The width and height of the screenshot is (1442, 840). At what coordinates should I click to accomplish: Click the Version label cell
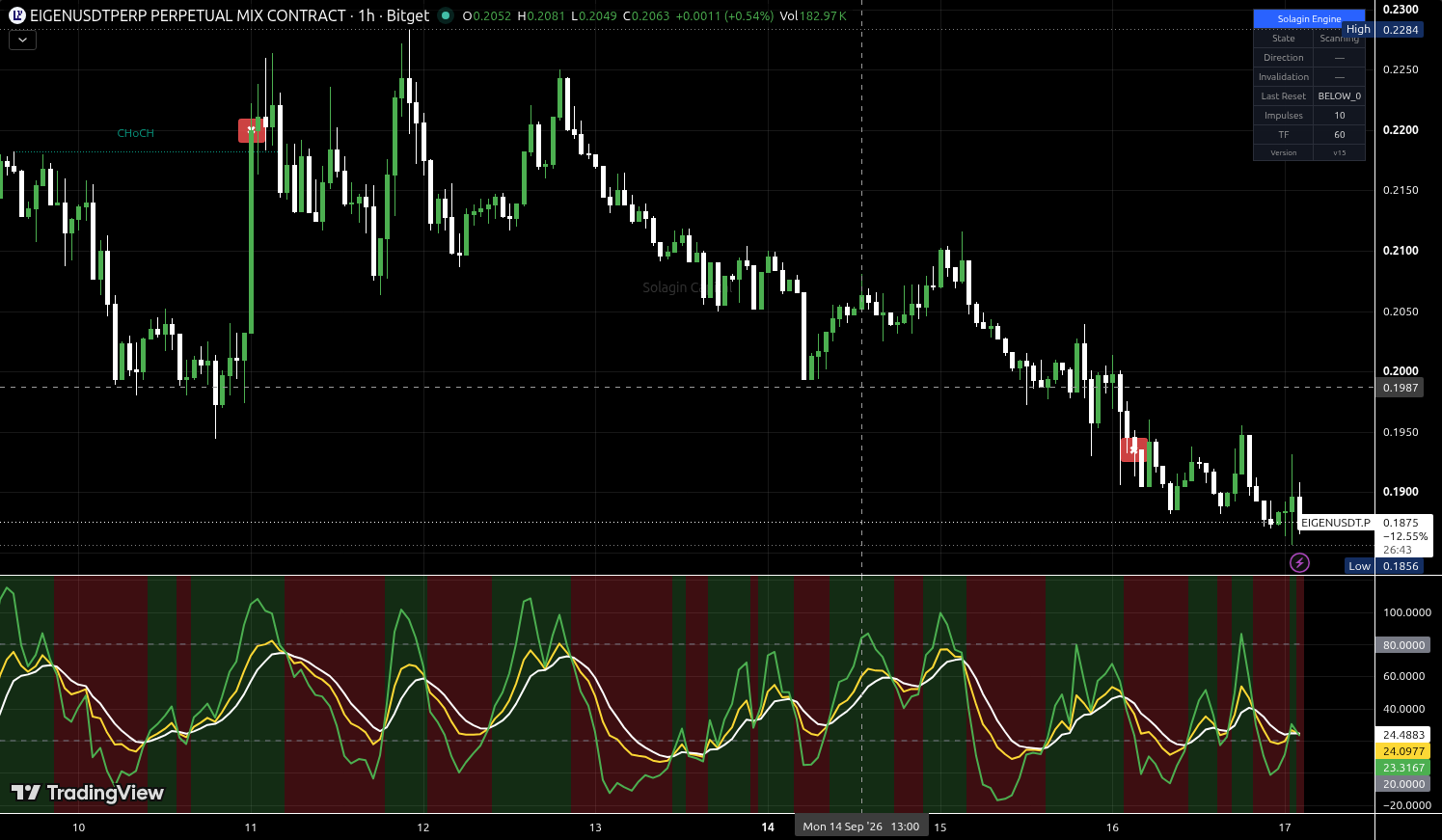[x=1283, y=152]
